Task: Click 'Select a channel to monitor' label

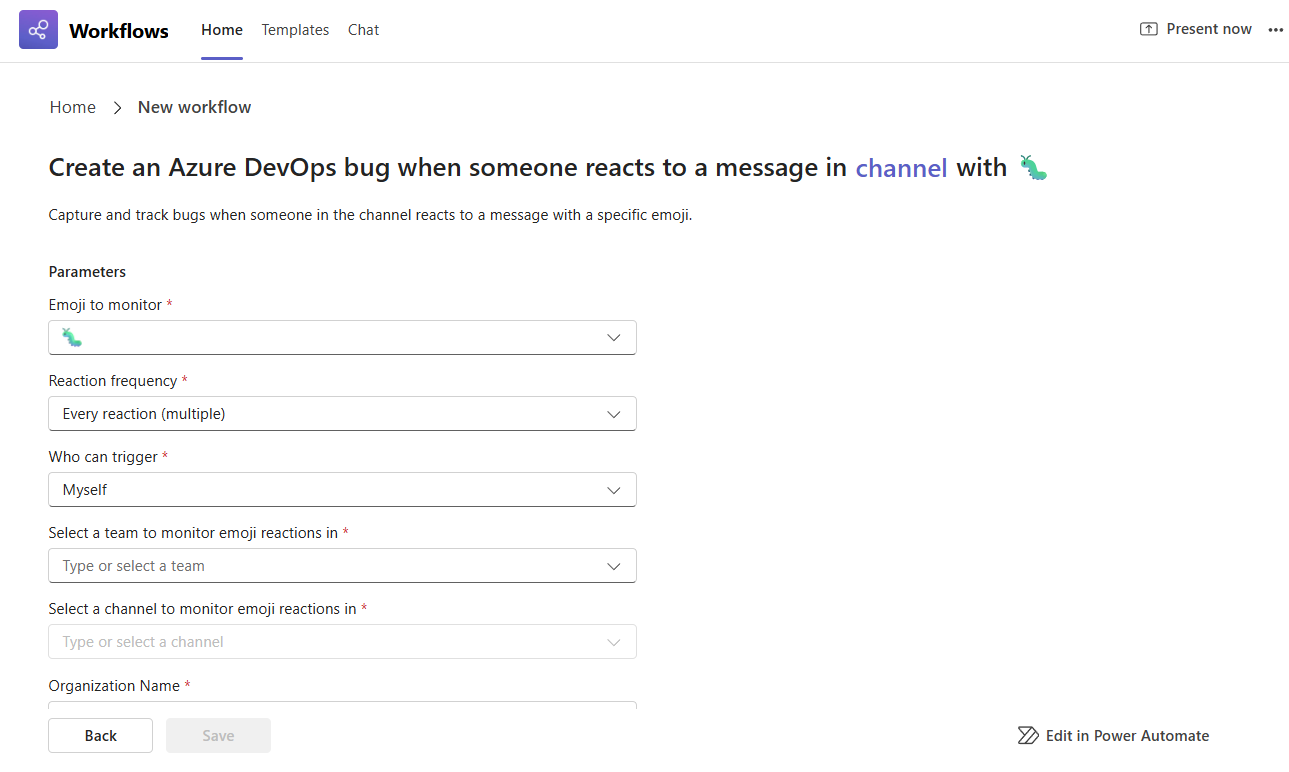Action: [203, 609]
